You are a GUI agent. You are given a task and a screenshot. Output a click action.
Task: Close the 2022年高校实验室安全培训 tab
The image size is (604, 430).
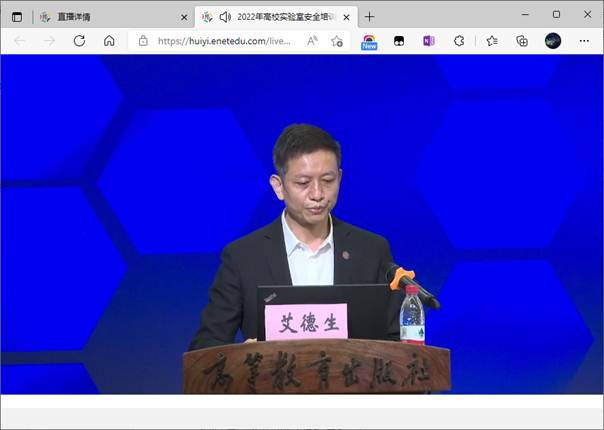pyautogui.click(x=345, y=16)
